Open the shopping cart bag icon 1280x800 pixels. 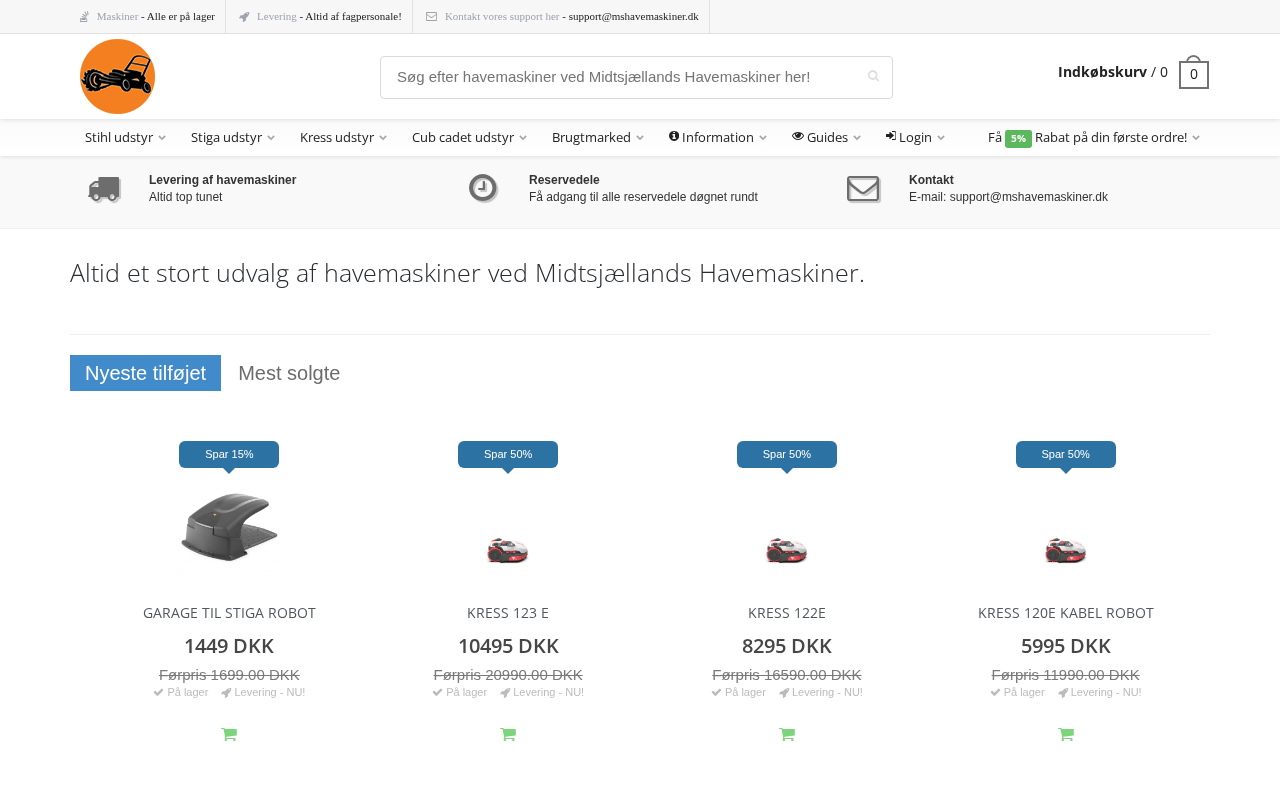(x=1193, y=73)
